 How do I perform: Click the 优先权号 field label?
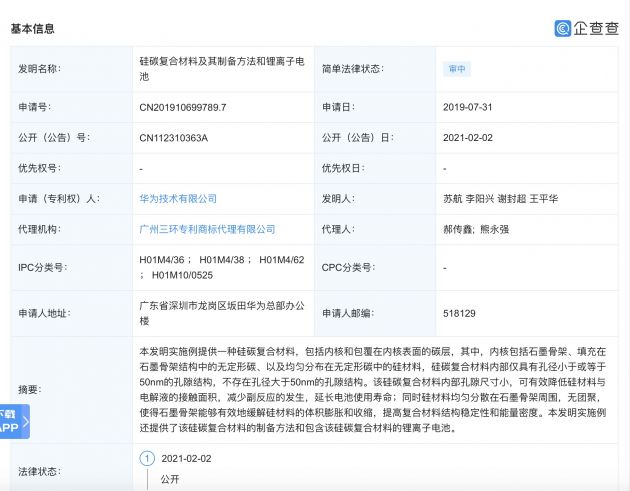tap(39, 168)
